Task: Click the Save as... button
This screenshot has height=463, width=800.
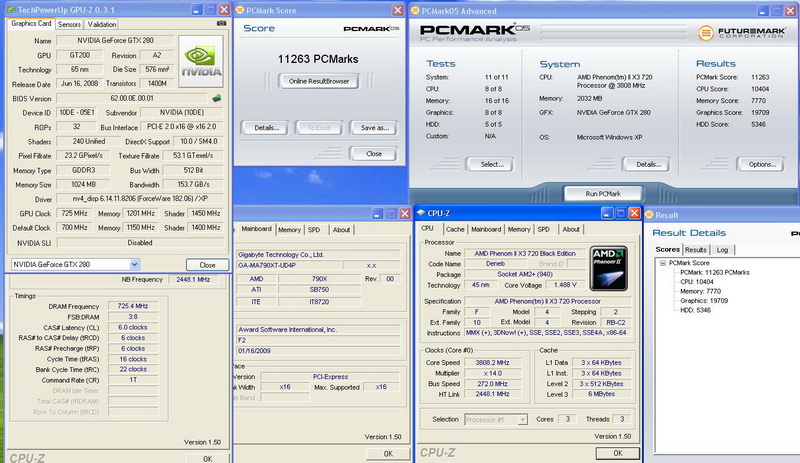Action: pyautogui.click(x=374, y=128)
